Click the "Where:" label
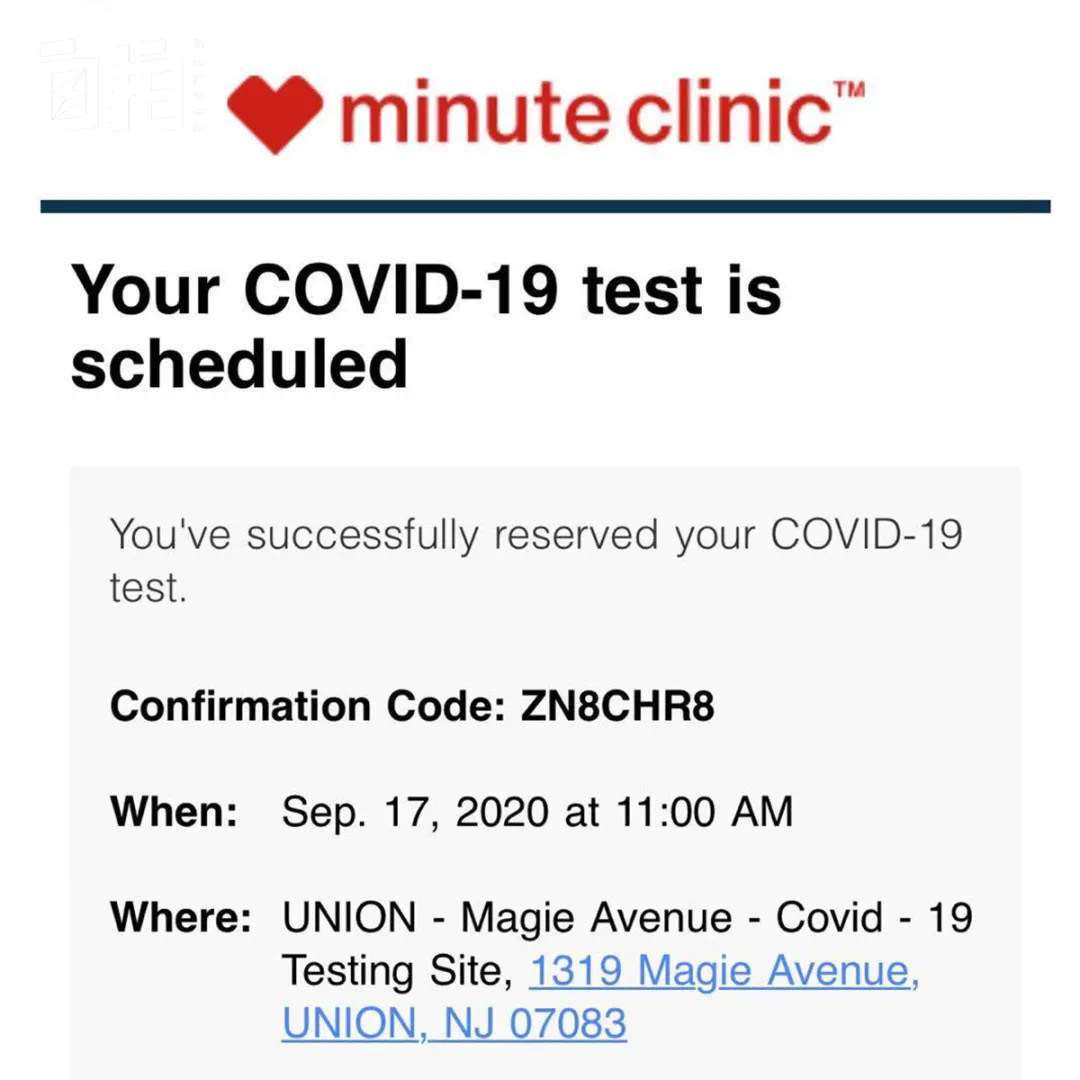This screenshot has height=1080, width=1080. tap(180, 917)
